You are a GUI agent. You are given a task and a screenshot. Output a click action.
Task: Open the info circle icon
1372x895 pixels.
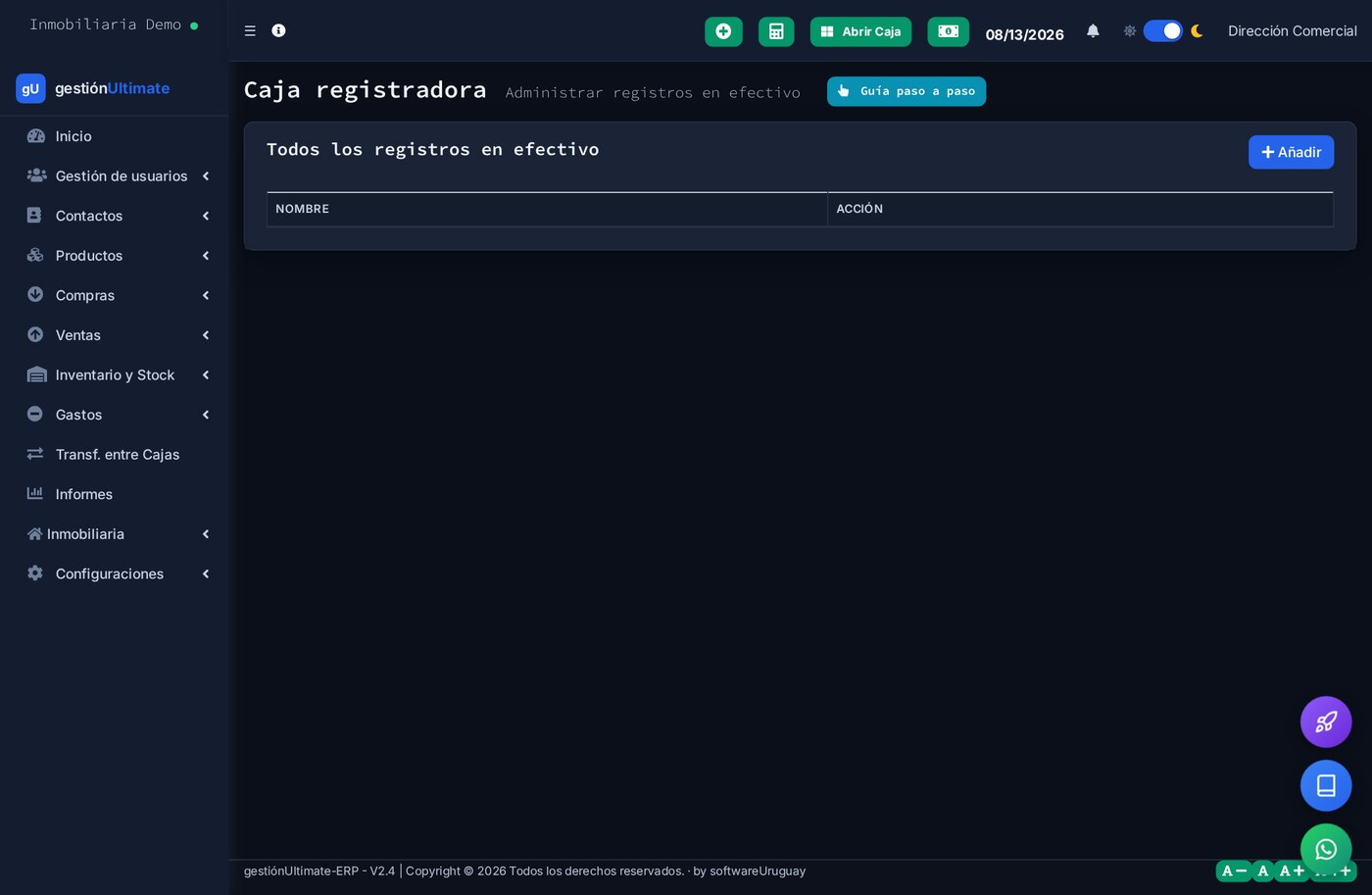[x=278, y=30]
